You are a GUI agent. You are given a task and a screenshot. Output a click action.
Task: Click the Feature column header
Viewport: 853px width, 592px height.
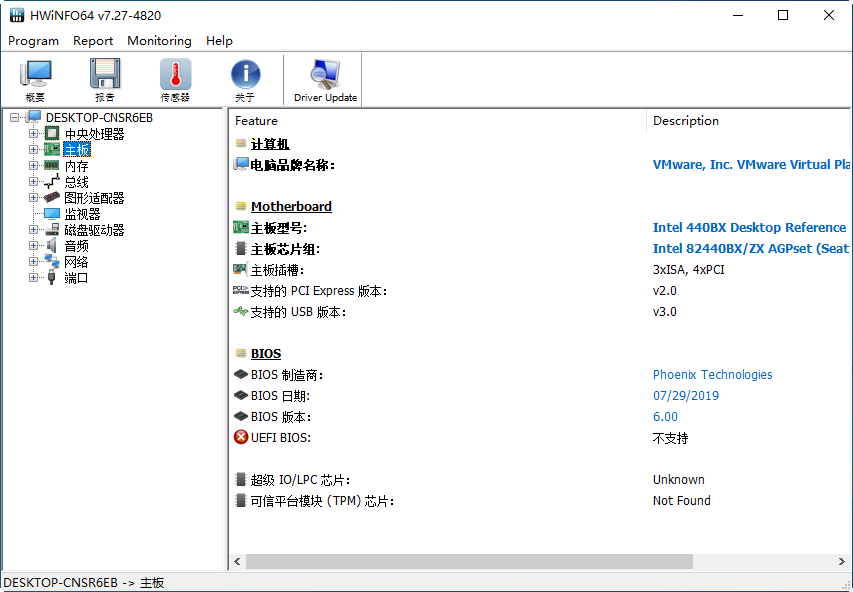pos(438,121)
